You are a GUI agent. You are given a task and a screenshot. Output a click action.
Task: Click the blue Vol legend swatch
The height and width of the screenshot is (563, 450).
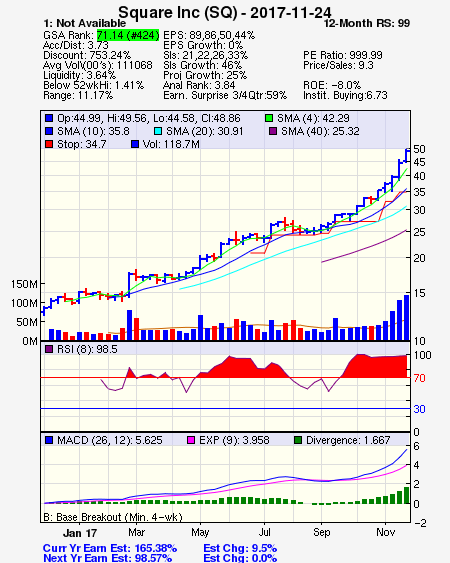coord(135,144)
